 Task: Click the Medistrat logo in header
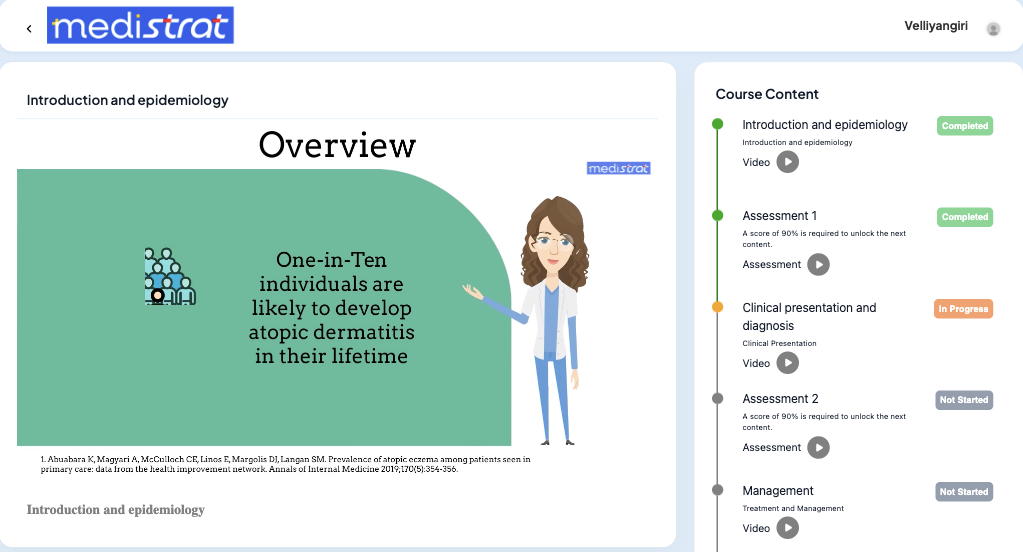coord(140,27)
